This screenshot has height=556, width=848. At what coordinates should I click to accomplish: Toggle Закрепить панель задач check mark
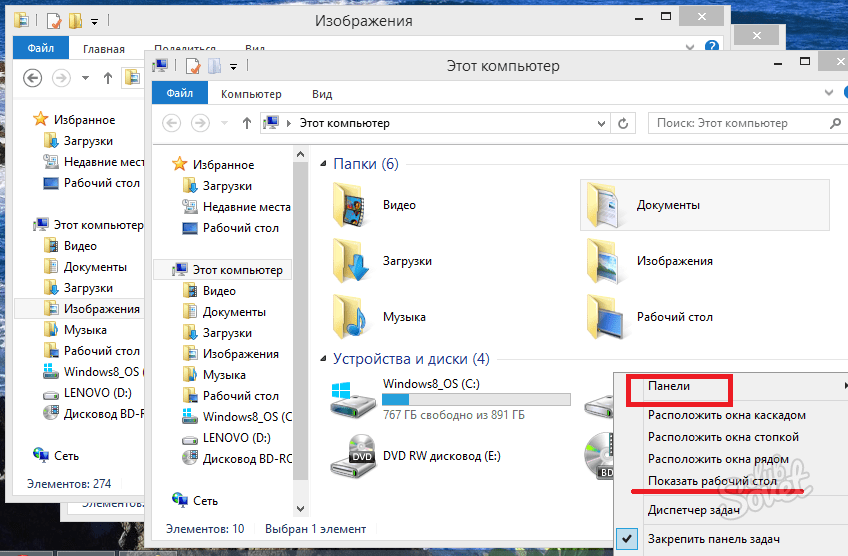(626, 539)
